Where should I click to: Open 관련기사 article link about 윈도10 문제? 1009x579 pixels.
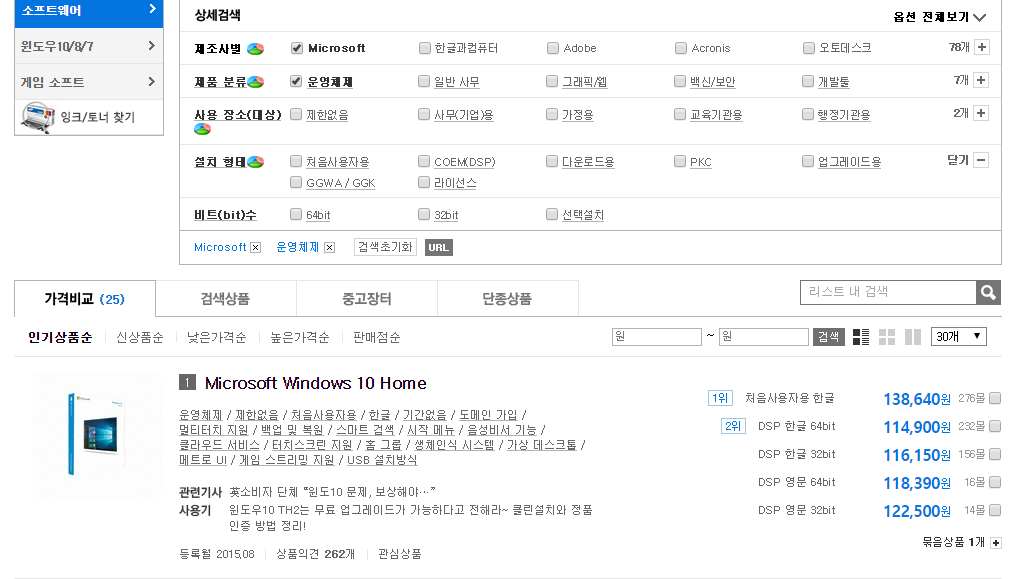click(332, 492)
